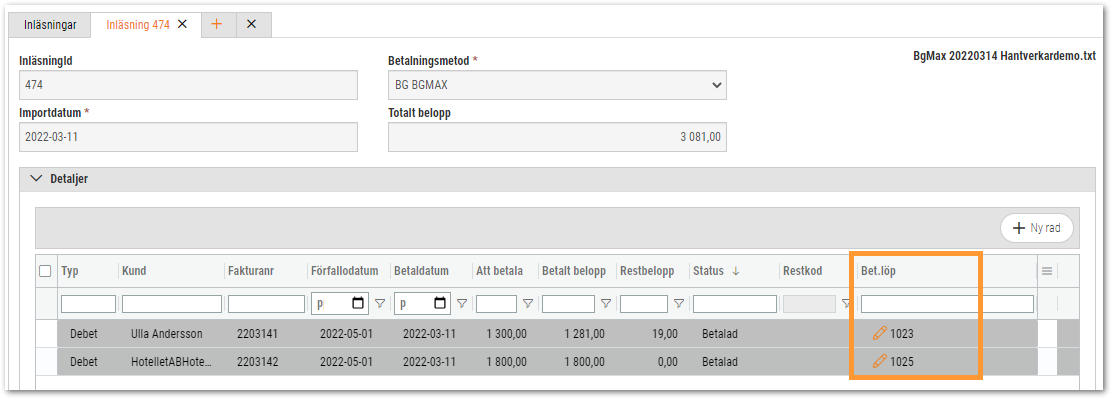Collapse the Detaljer section
Image resolution: width=1112 pixels, height=399 pixels.
click(x=37, y=179)
